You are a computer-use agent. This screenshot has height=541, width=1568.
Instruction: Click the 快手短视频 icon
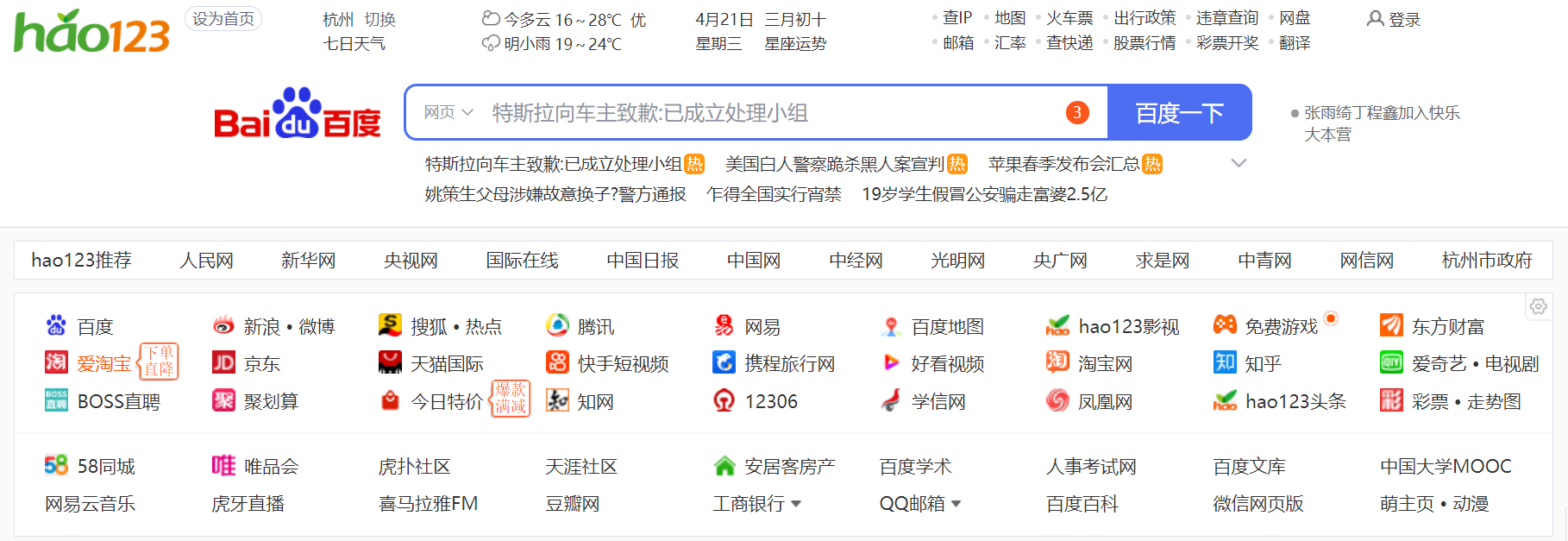click(557, 362)
